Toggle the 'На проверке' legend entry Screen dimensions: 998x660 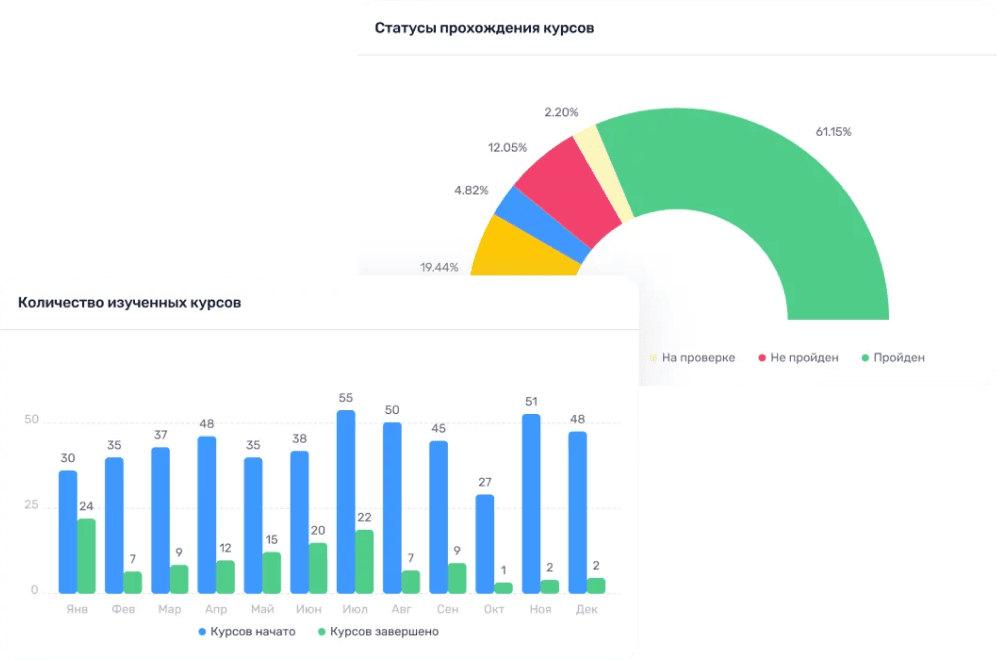(x=692, y=358)
